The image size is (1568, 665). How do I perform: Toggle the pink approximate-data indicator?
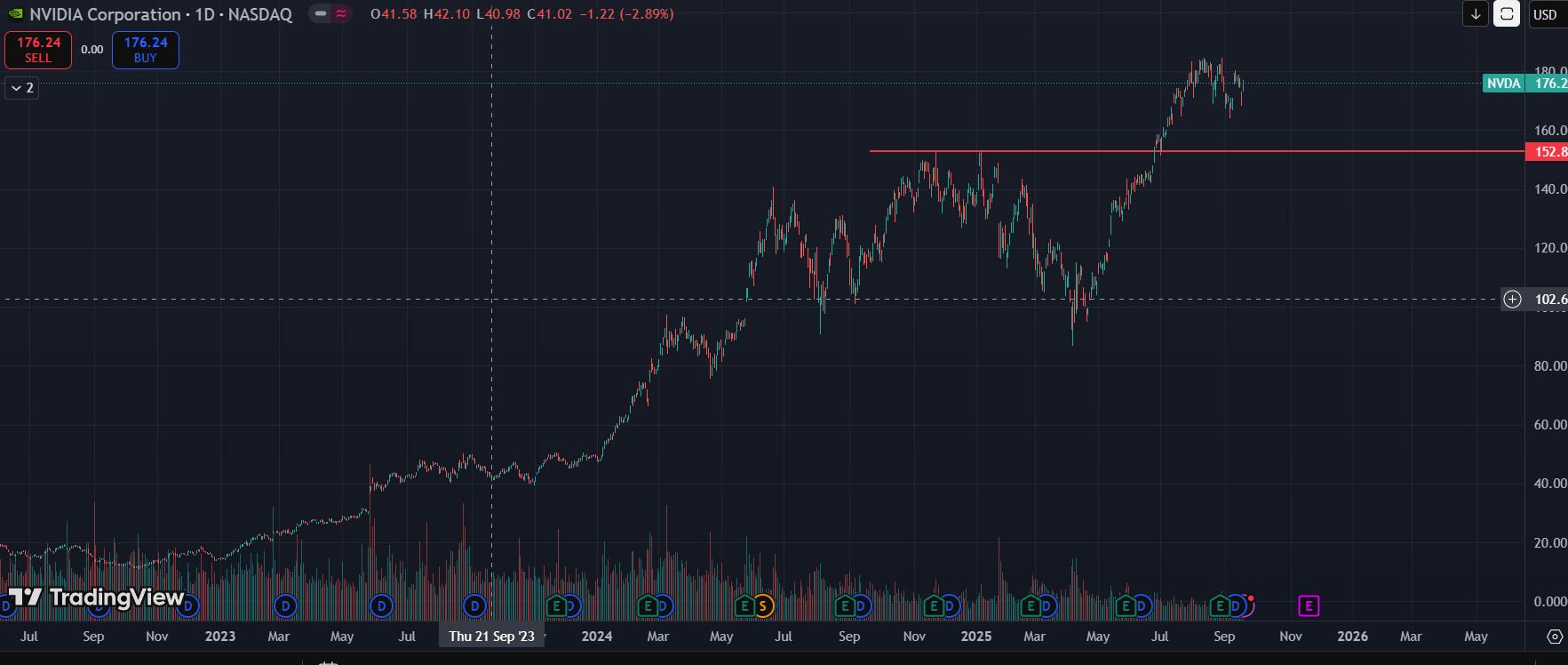point(341,14)
